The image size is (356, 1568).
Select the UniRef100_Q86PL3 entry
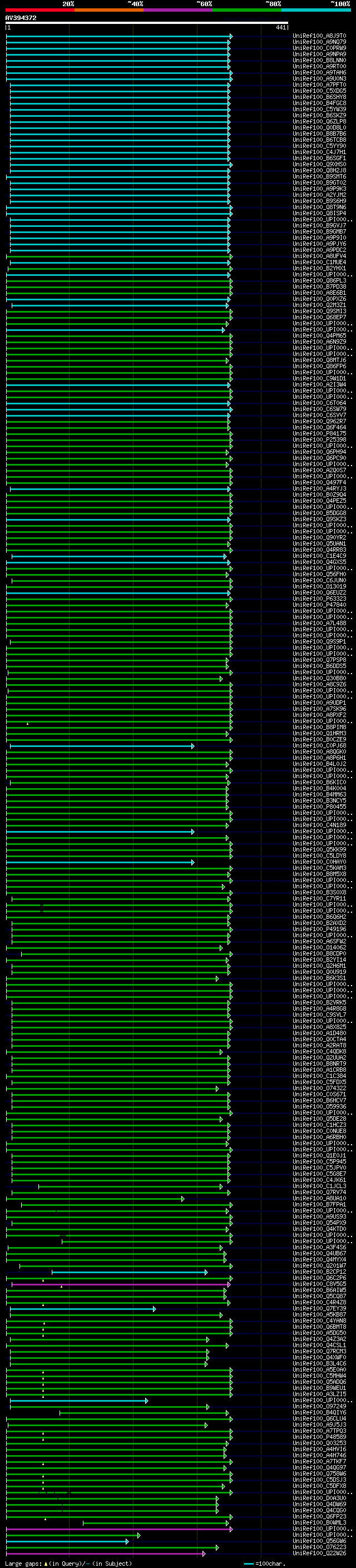point(319,280)
